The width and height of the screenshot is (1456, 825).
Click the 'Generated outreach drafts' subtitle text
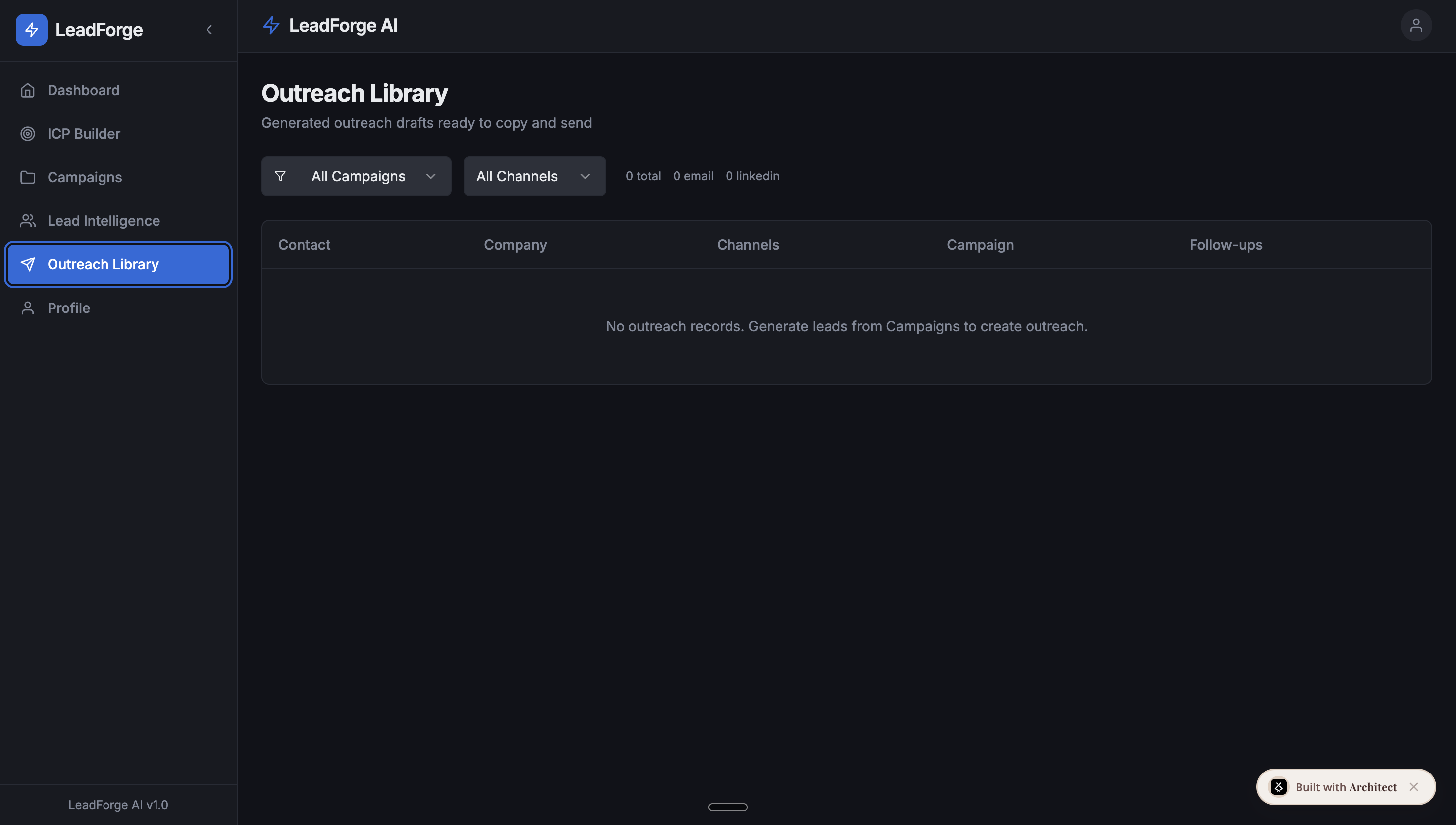click(x=426, y=123)
